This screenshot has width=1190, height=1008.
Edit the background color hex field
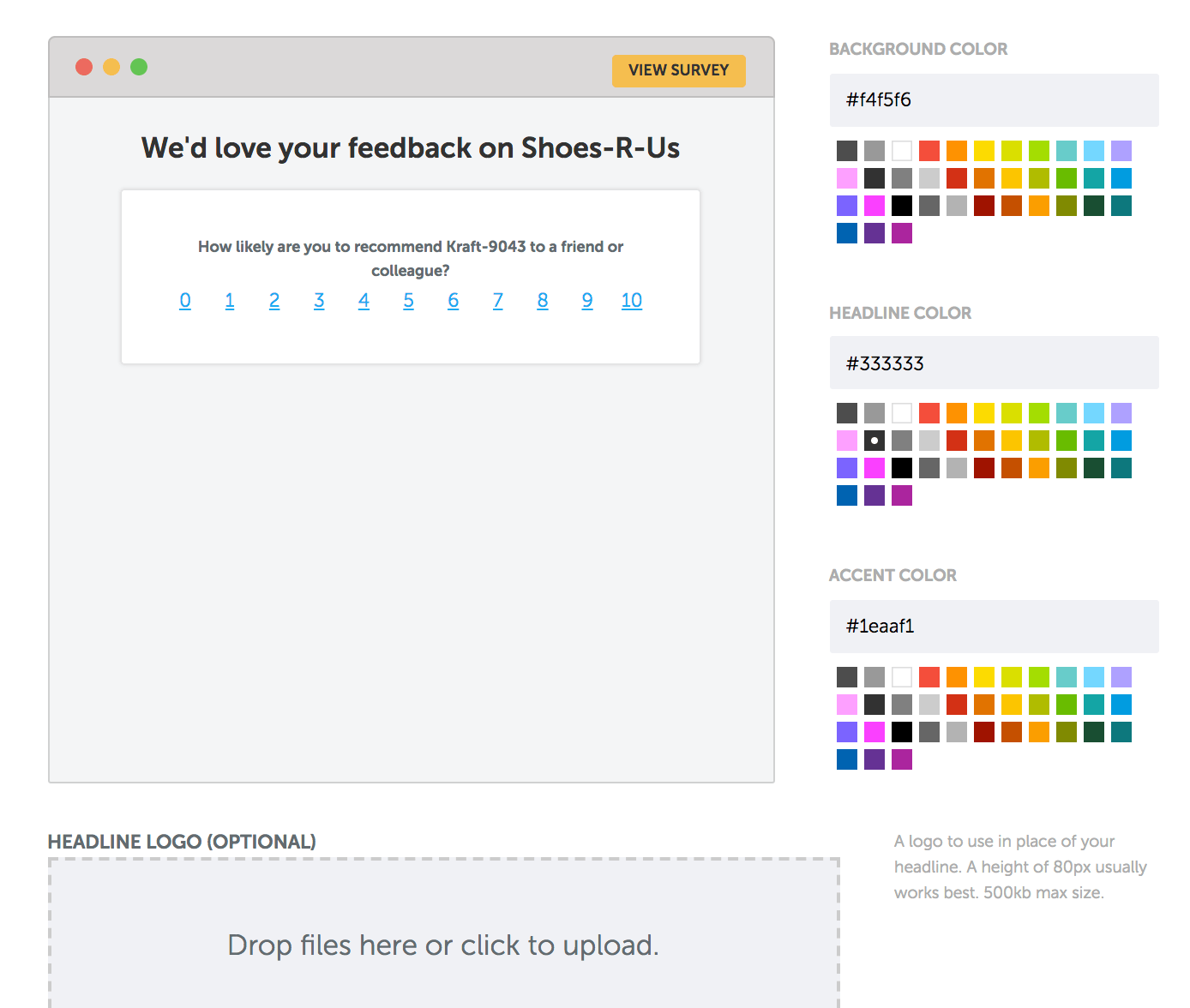[x=994, y=100]
